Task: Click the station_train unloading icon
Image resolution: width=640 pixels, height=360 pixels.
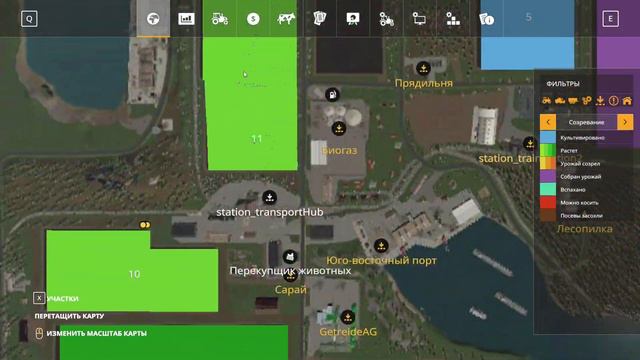Action: pyautogui.click(x=530, y=143)
